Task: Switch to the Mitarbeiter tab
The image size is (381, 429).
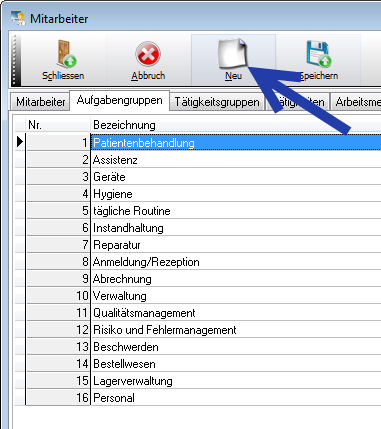Action: tap(40, 102)
